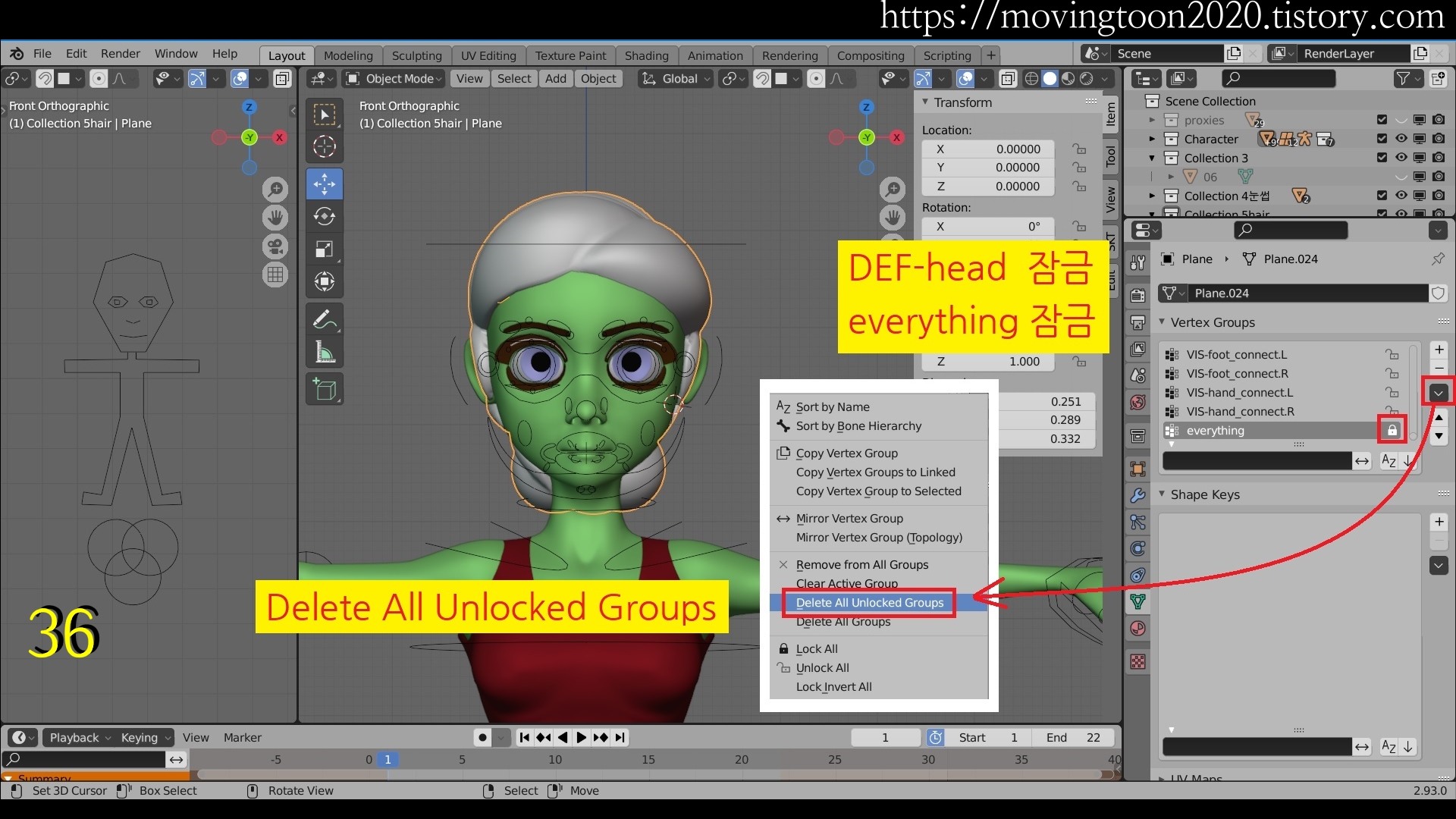Switch to rendered viewport shading
1456x819 pixels.
[x=1086, y=79]
